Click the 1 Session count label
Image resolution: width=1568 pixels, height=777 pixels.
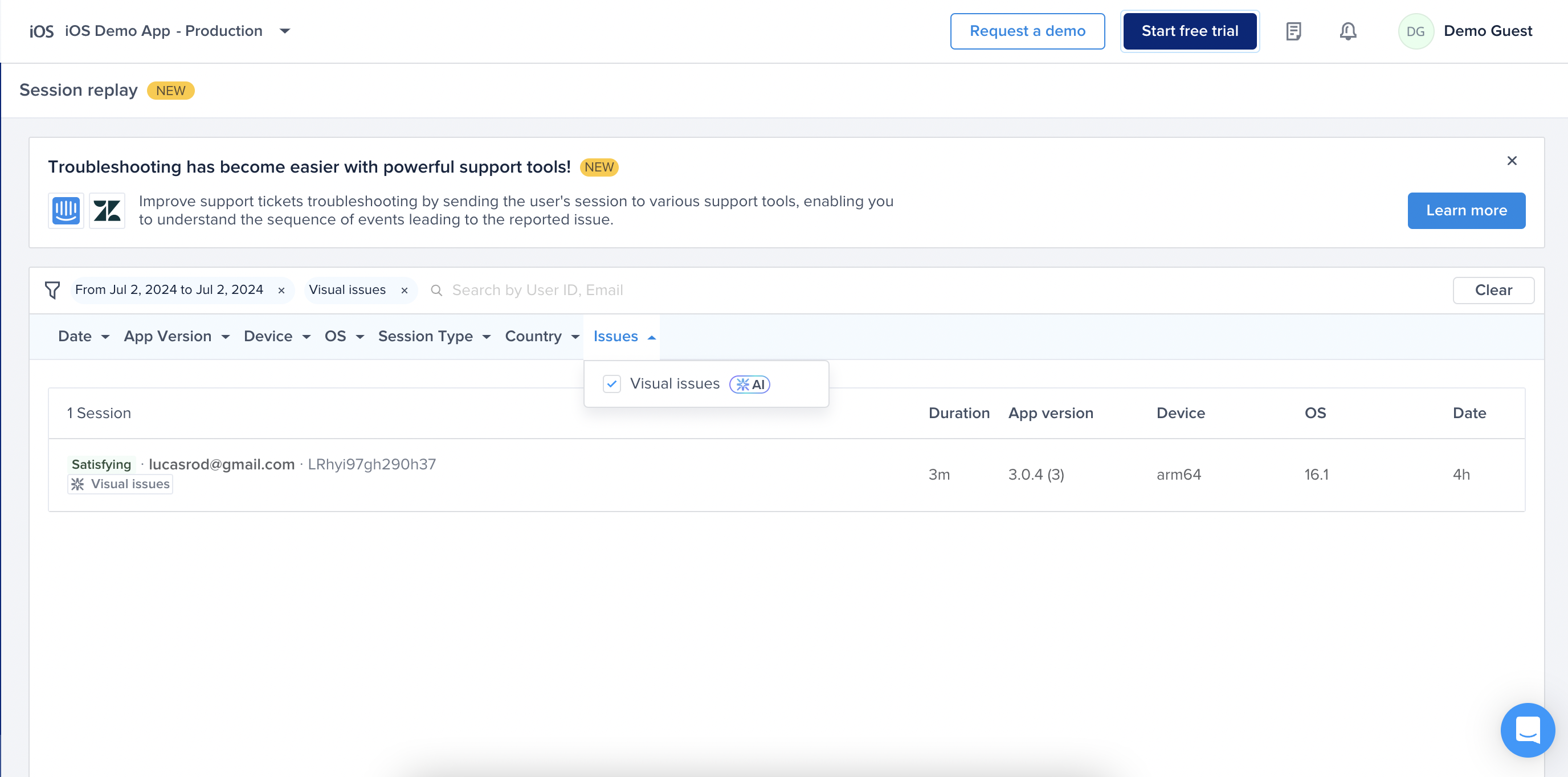click(99, 413)
